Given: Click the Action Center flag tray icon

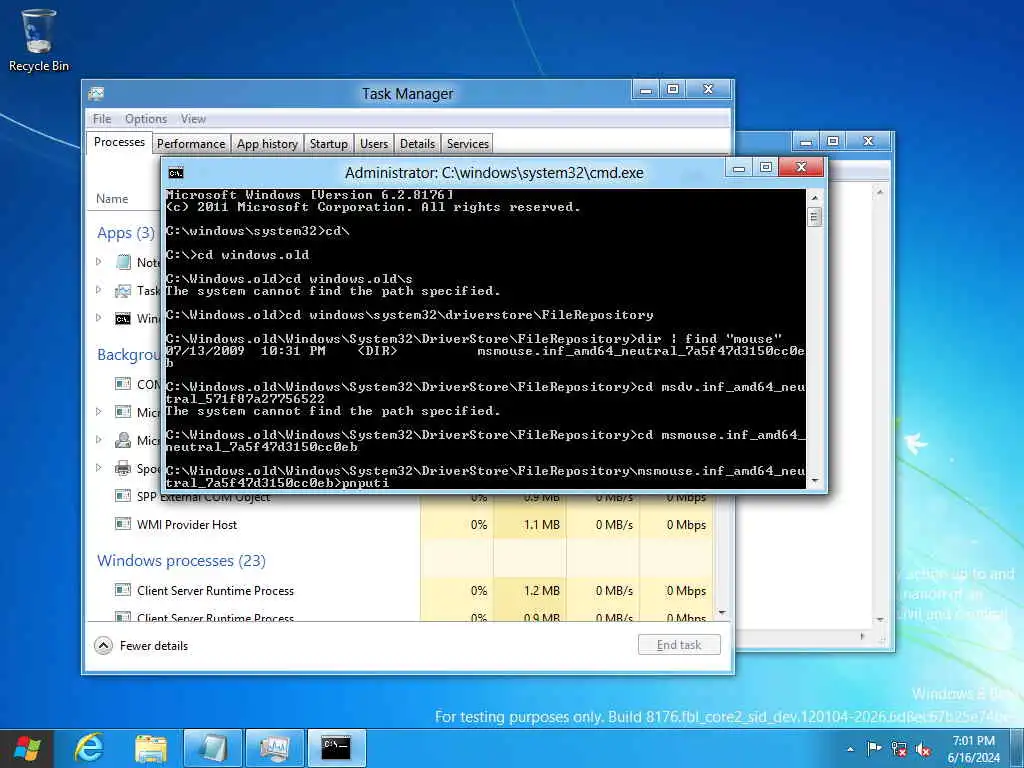Looking at the screenshot, I should tap(874, 748).
